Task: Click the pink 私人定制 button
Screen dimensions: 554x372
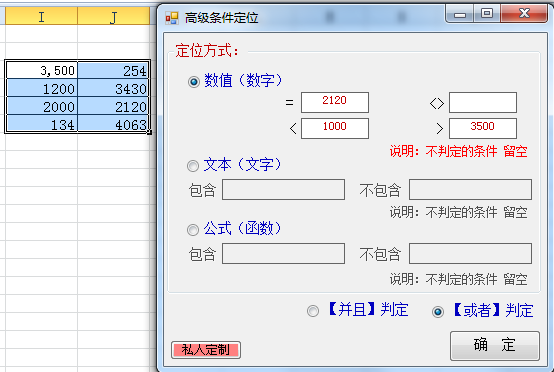Action: tap(206, 350)
